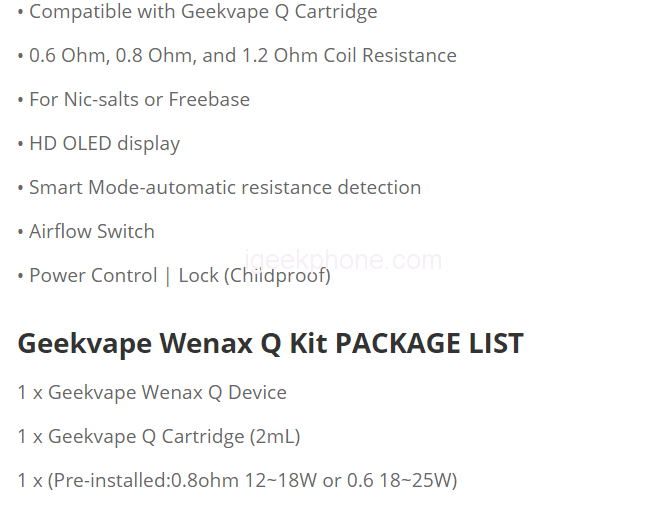The image size is (672, 508).
Task: Click the "Lock (Childproof)" text
Action: coord(254,276)
